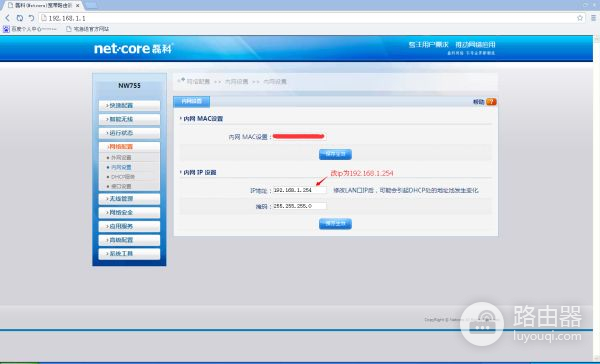The width and height of the screenshot is (600, 364).
Task: Open the browser menu icon at far right
Action: pos(593,18)
